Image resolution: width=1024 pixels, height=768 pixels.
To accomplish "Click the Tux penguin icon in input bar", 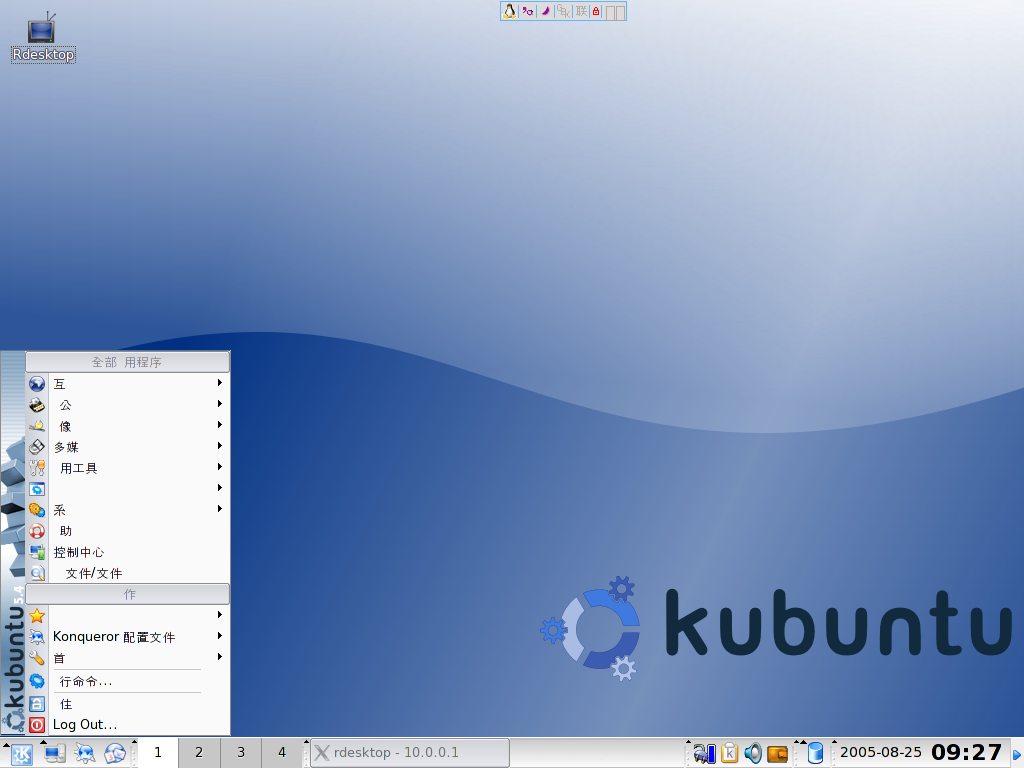I will pos(509,11).
